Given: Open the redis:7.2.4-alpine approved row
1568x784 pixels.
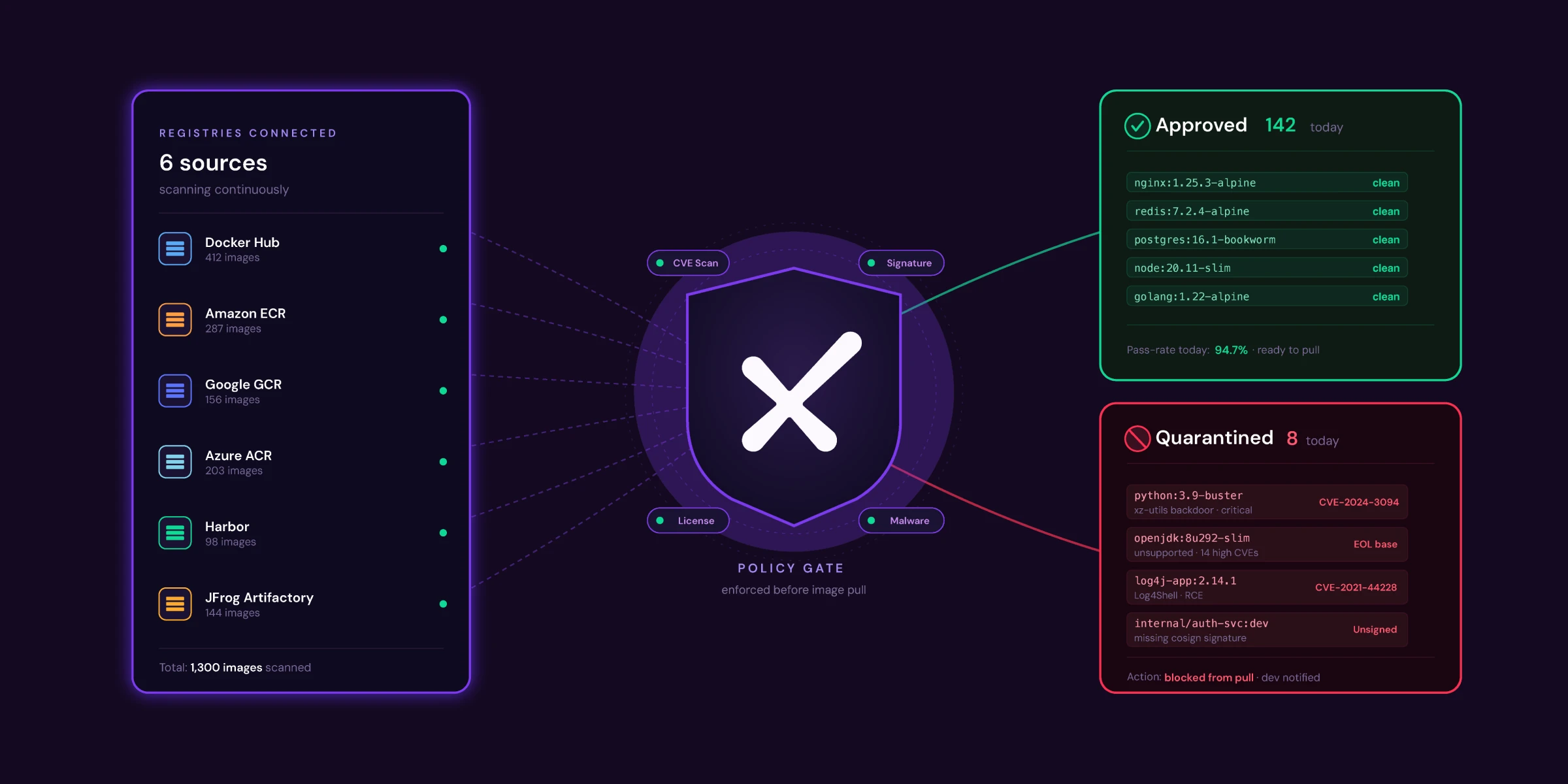Looking at the screenshot, I should 1267,211.
